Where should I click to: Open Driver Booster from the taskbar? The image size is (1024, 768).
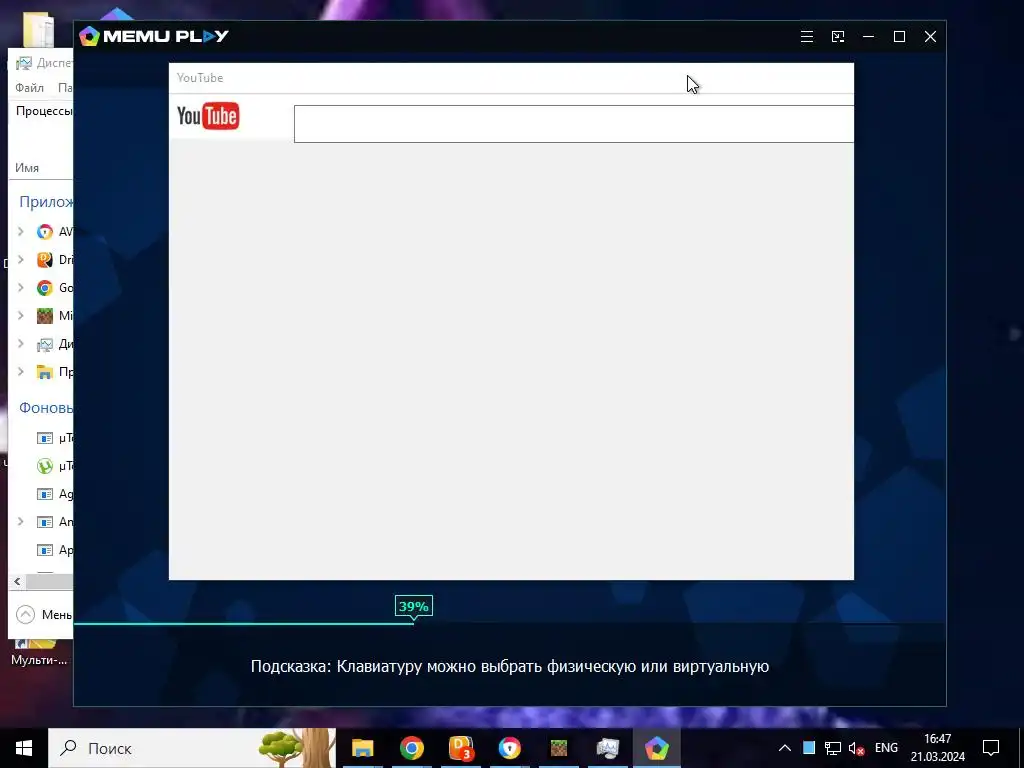(461, 748)
